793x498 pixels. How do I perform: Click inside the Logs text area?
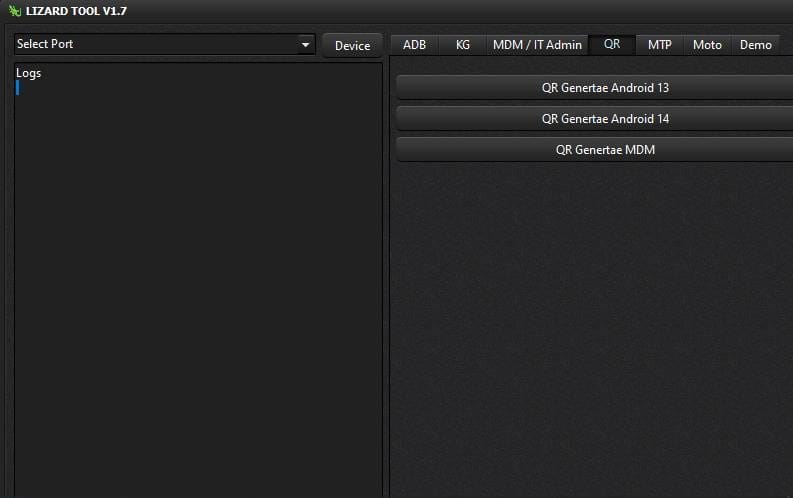pyautogui.click(x=198, y=281)
